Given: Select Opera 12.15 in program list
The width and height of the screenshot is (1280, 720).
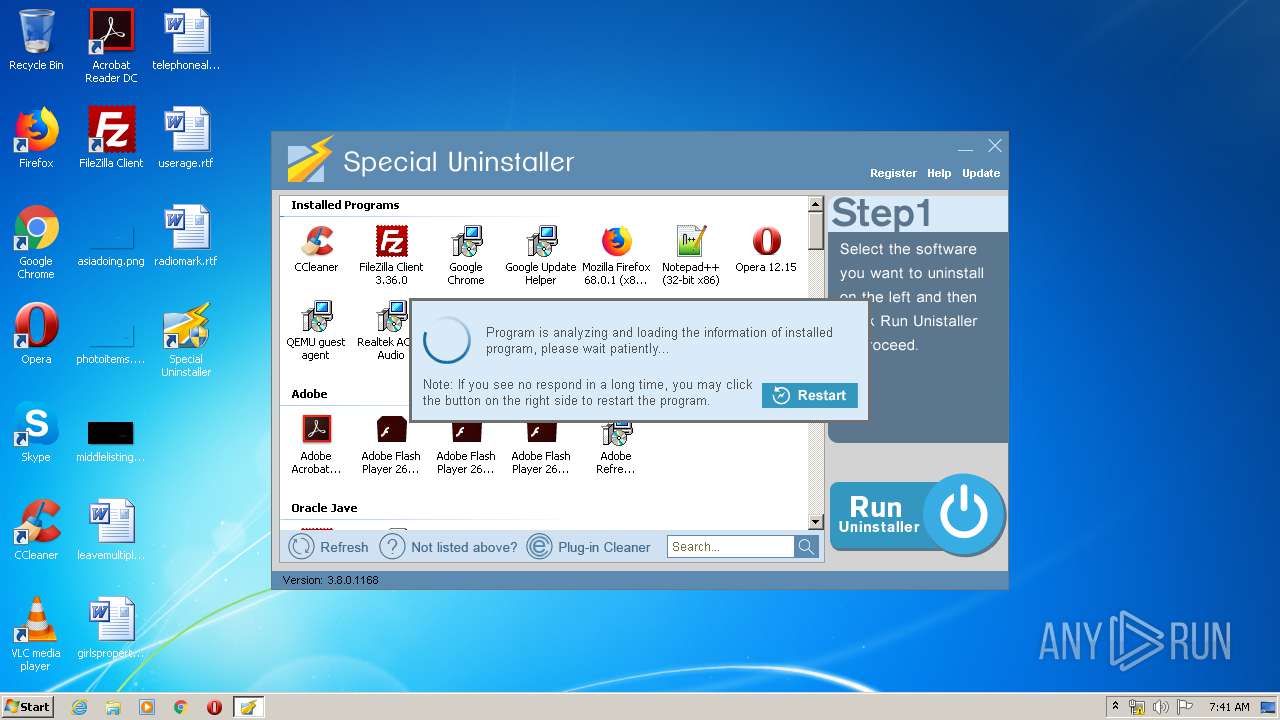Looking at the screenshot, I should coord(766,249).
